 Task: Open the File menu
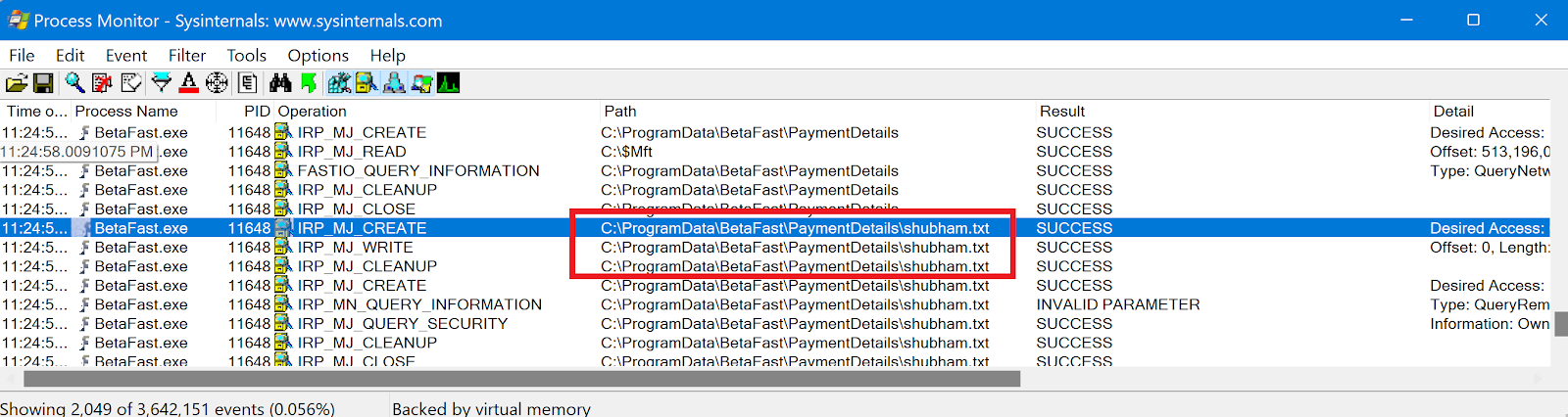22,56
